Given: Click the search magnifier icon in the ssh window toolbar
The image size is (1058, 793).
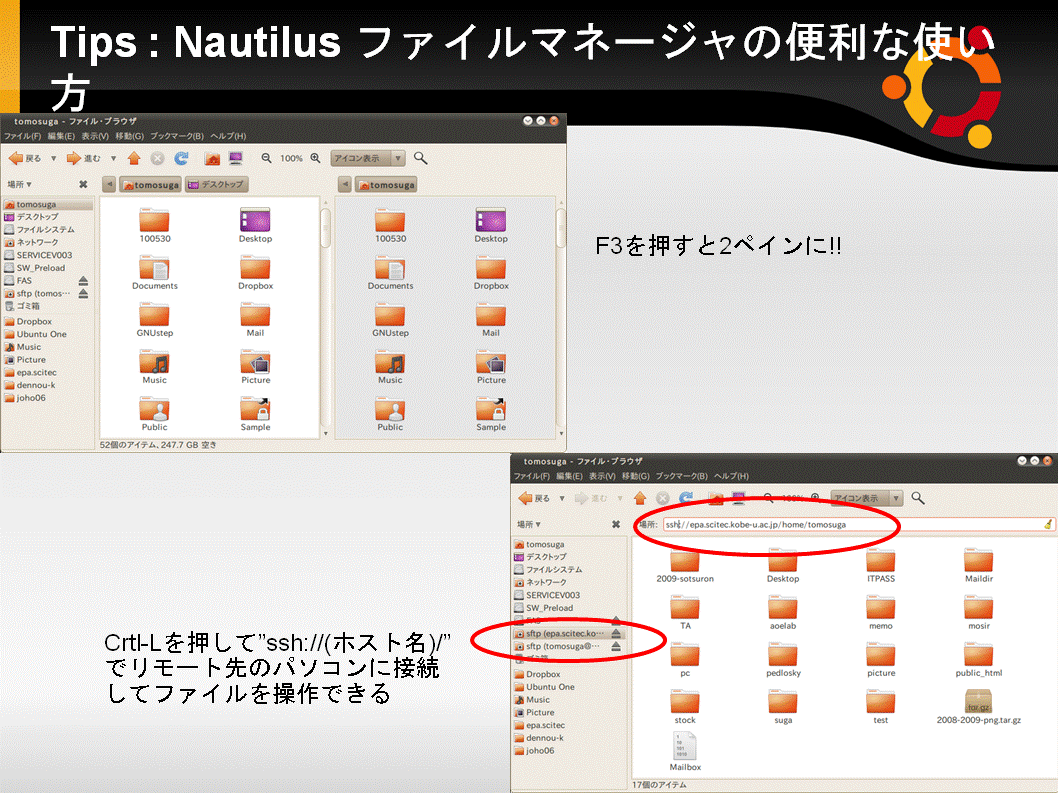Looking at the screenshot, I should [x=918, y=498].
